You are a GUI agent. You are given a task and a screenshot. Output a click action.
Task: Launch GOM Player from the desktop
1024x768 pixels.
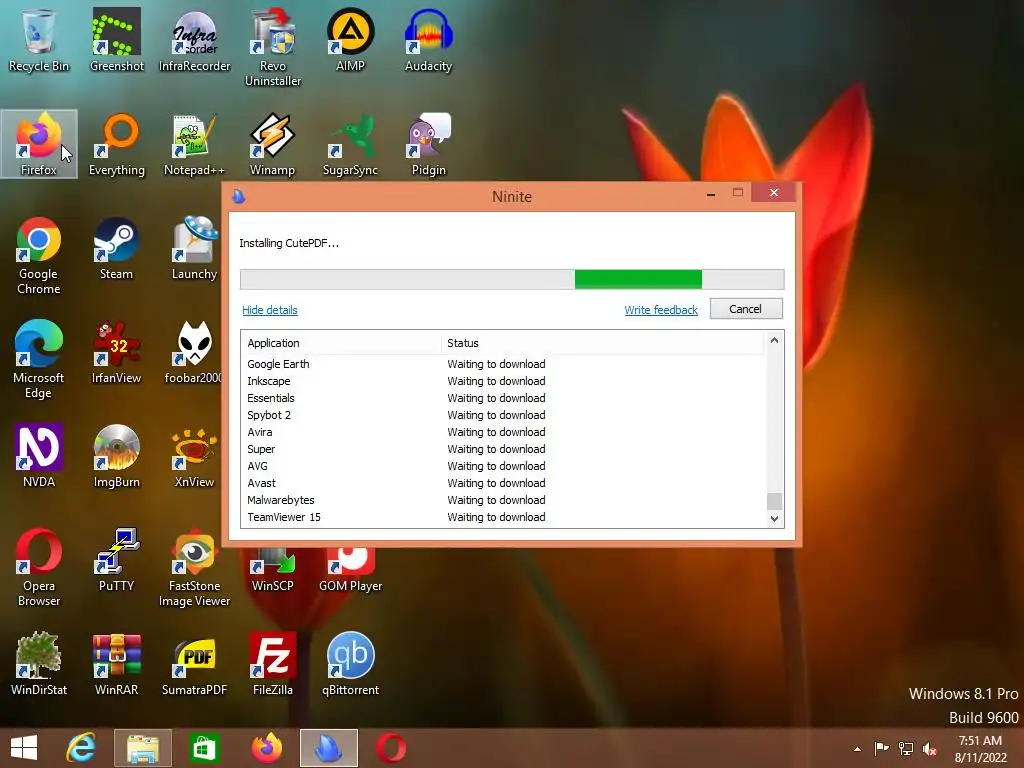point(351,571)
